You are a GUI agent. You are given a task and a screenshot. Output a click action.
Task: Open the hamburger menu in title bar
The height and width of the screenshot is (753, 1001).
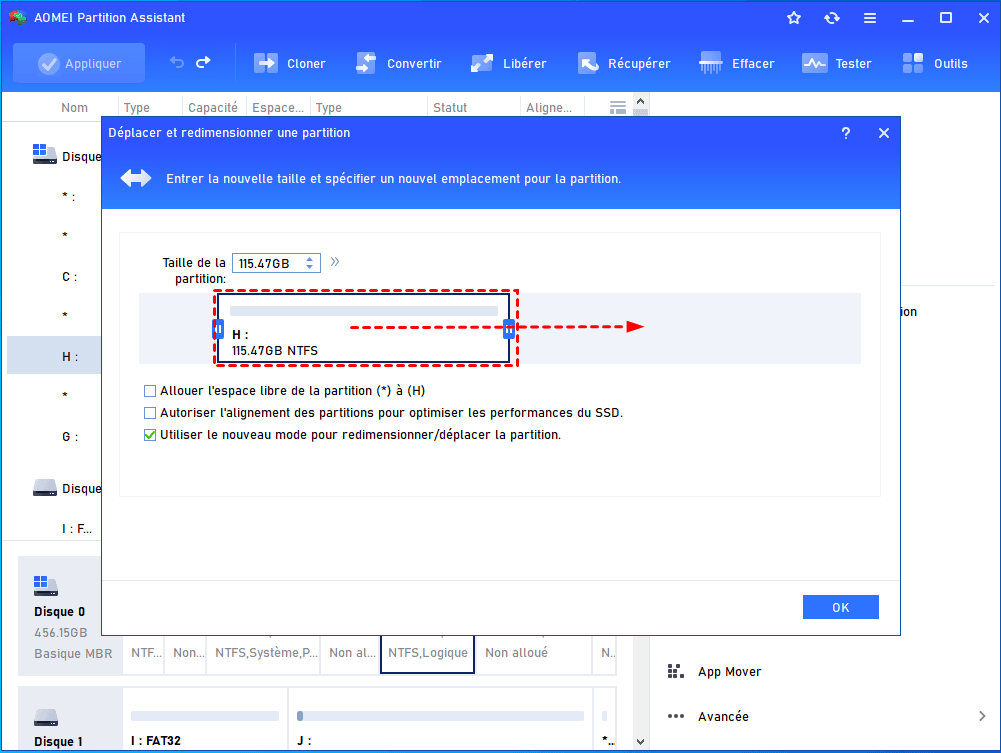point(869,18)
